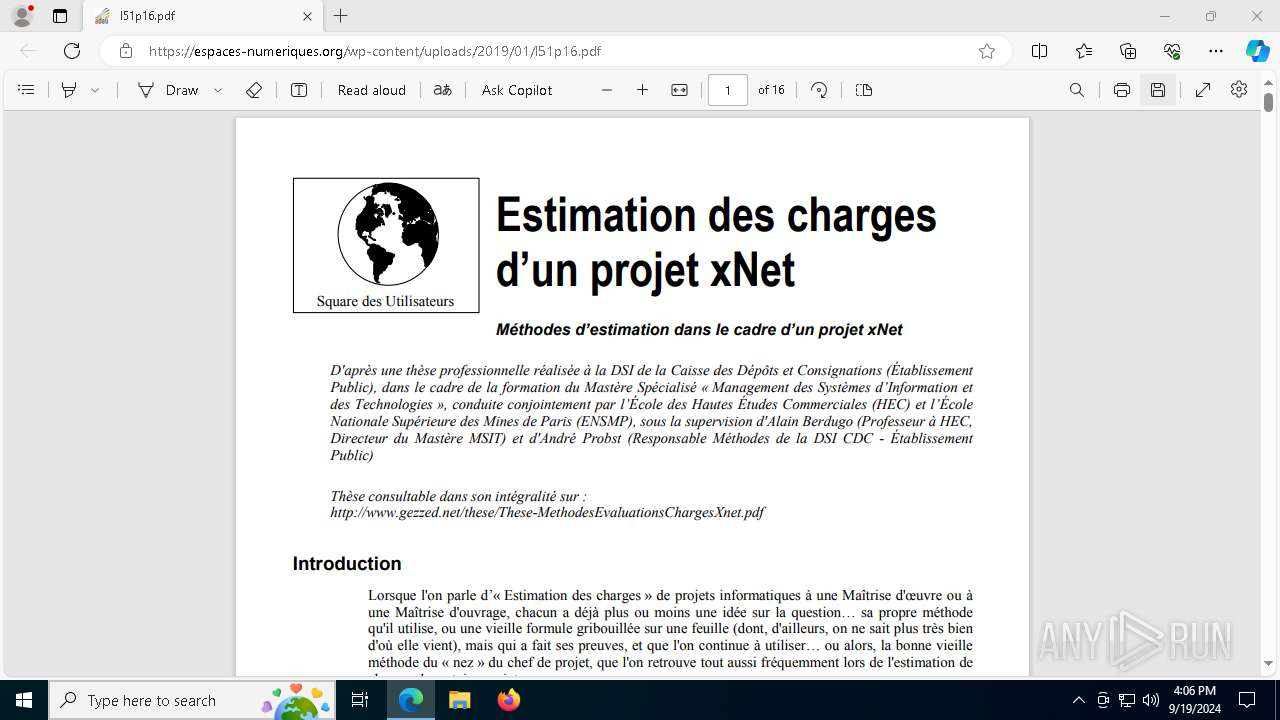Screen dimensions: 1280x720
Task: Zoom out with the minus icon
Action: pos(607,90)
